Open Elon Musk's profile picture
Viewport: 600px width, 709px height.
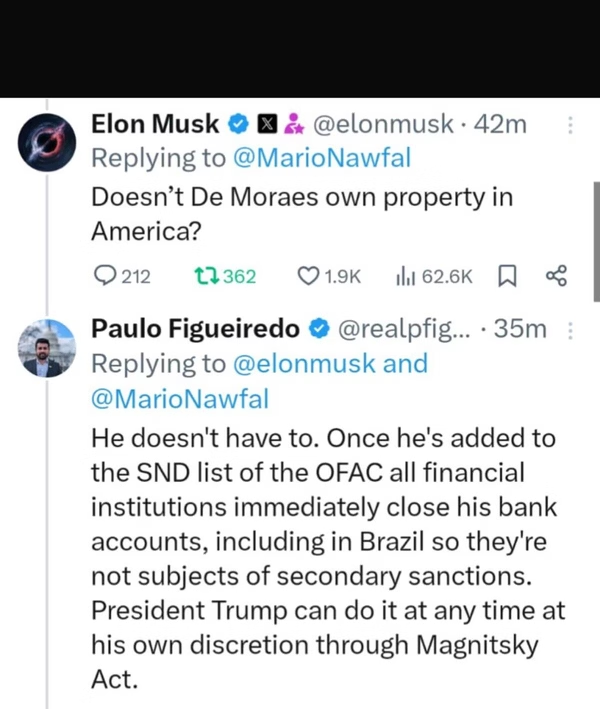coord(47,142)
